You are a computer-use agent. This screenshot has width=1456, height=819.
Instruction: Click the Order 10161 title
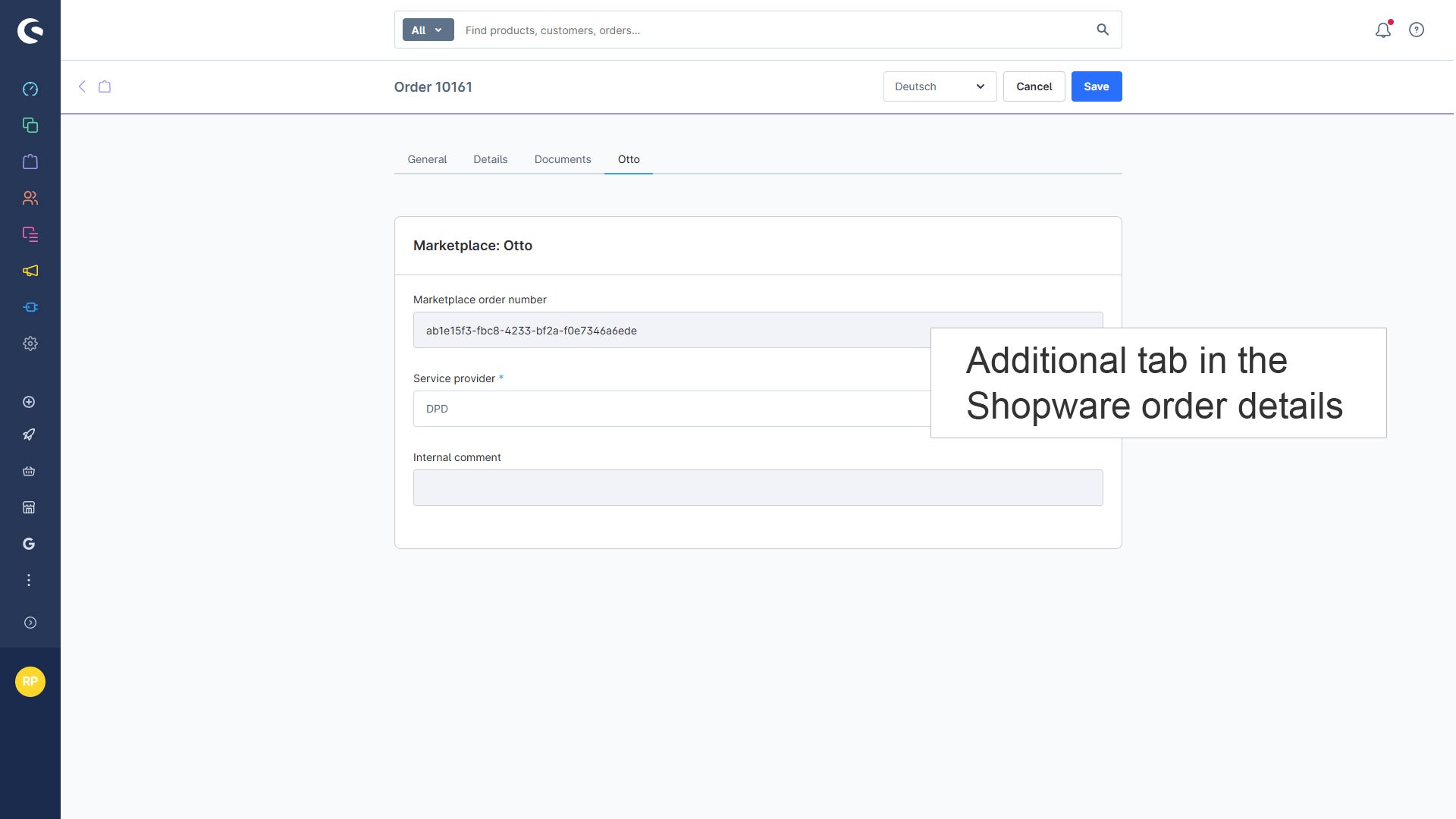pos(433,86)
